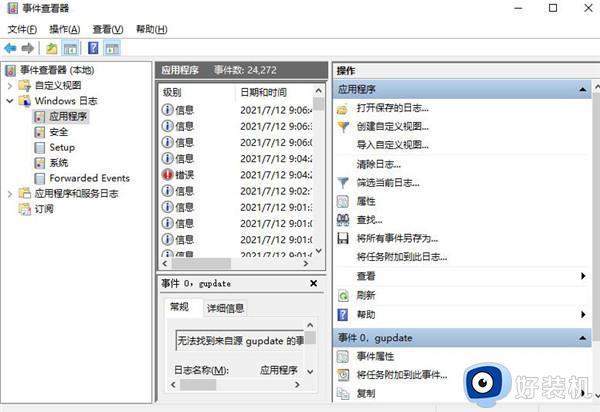Image resolution: width=600 pixels, height=412 pixels.
Task: Click the event list vertical scrollbar
Action: pos(318,180)
